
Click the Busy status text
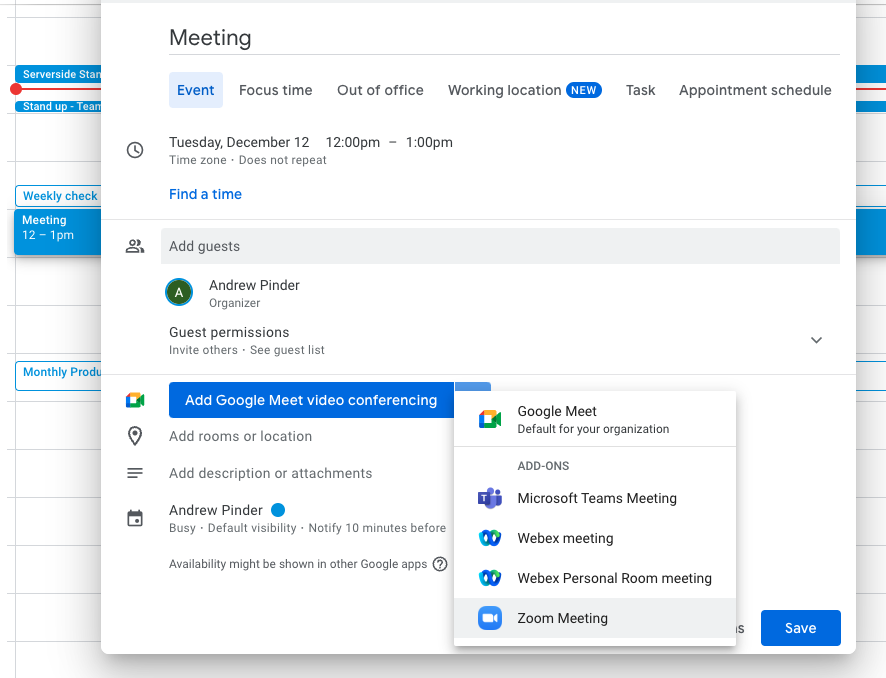pyautogui.click(x=182, y=528)
